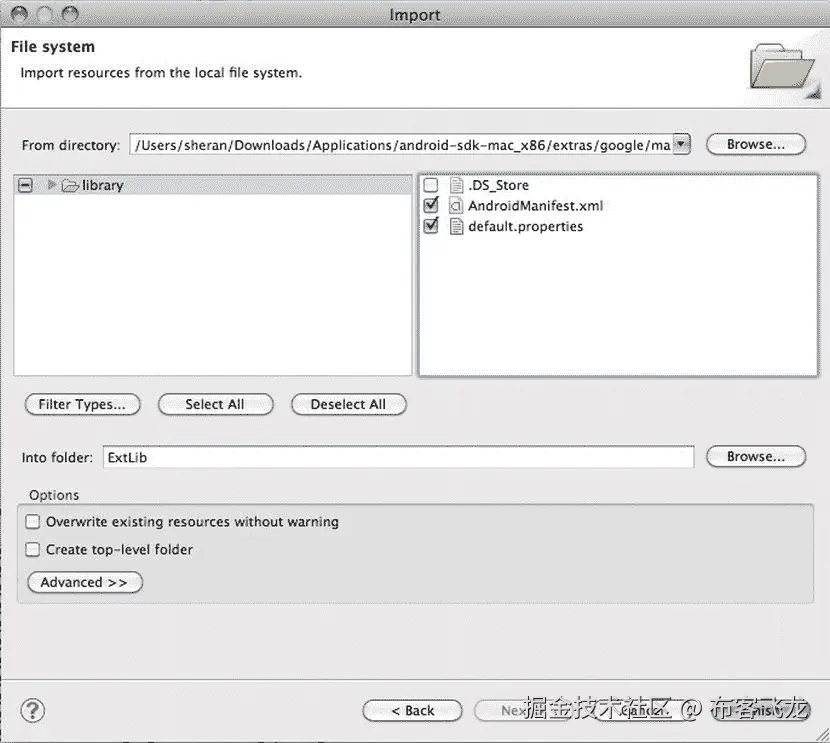Expand Advanced options
Screen dimensions: 830x743
click(x=85, y=582)
